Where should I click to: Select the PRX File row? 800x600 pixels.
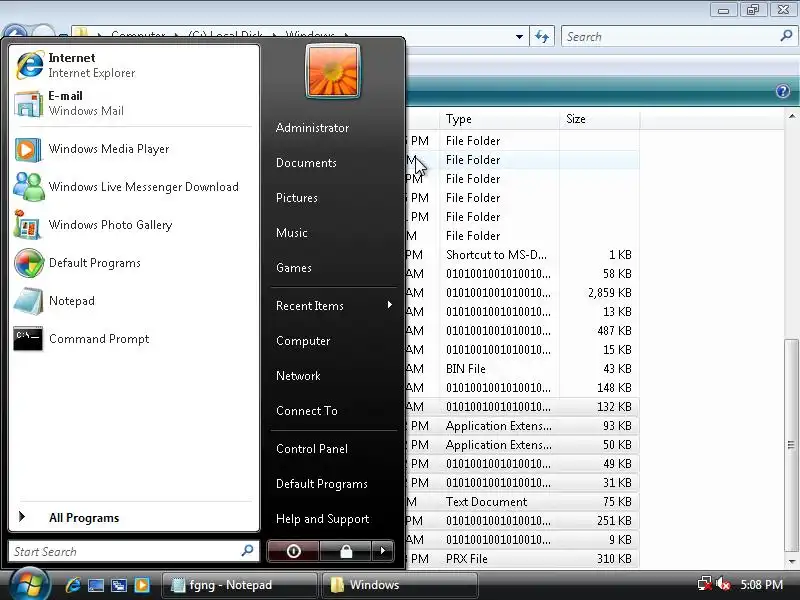coord(522,559)
